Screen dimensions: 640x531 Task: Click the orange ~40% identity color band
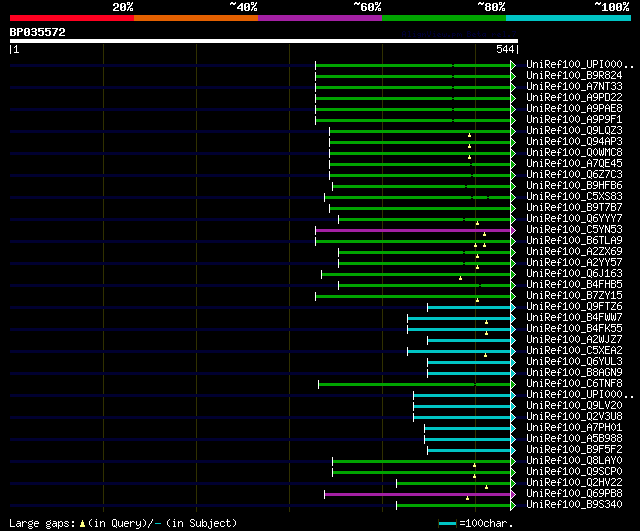[196, 18]
